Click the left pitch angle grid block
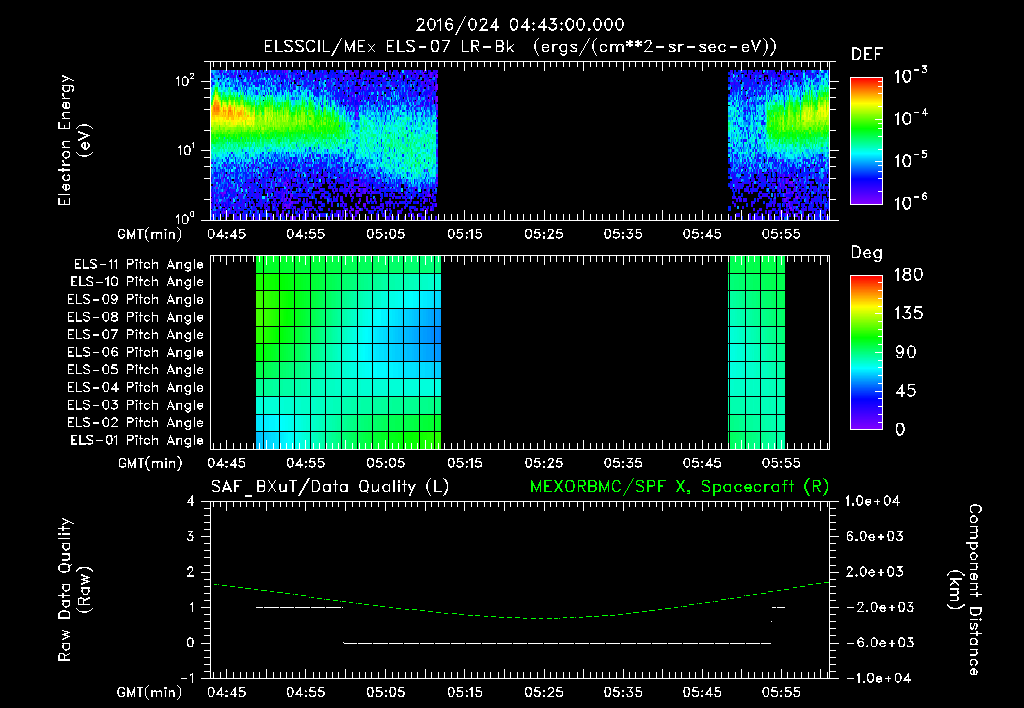1024x708 pixels. point(348,352)
